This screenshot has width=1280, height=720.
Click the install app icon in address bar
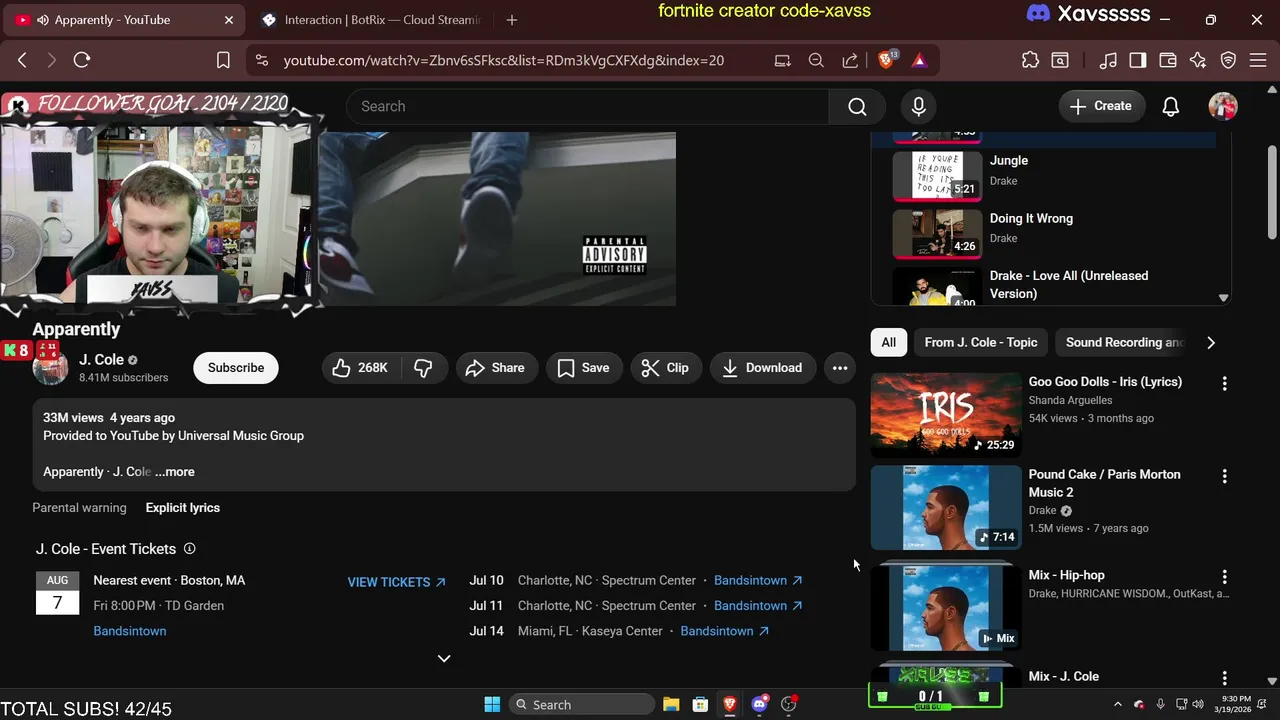click(x=782, y=60)
